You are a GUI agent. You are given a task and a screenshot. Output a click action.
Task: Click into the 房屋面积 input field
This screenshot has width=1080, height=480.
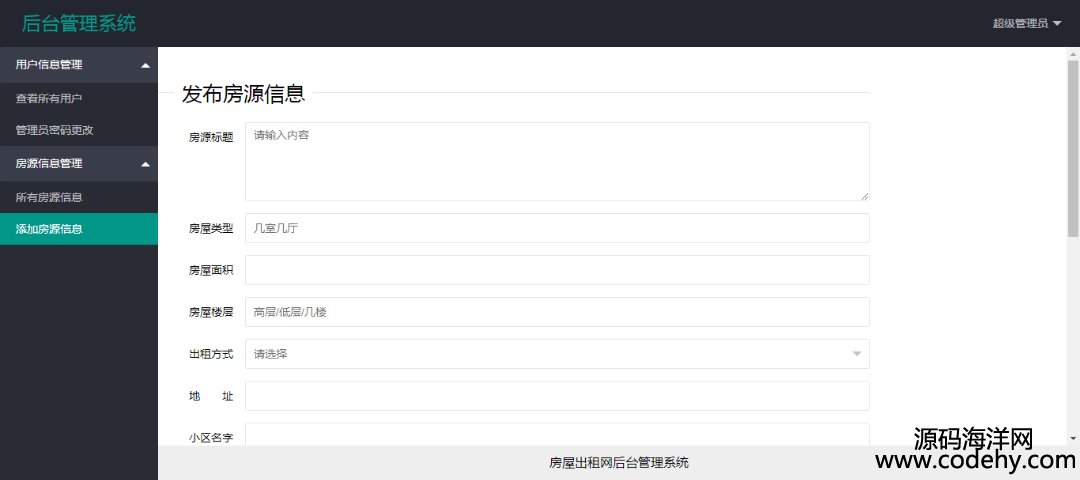pos(557,270)
